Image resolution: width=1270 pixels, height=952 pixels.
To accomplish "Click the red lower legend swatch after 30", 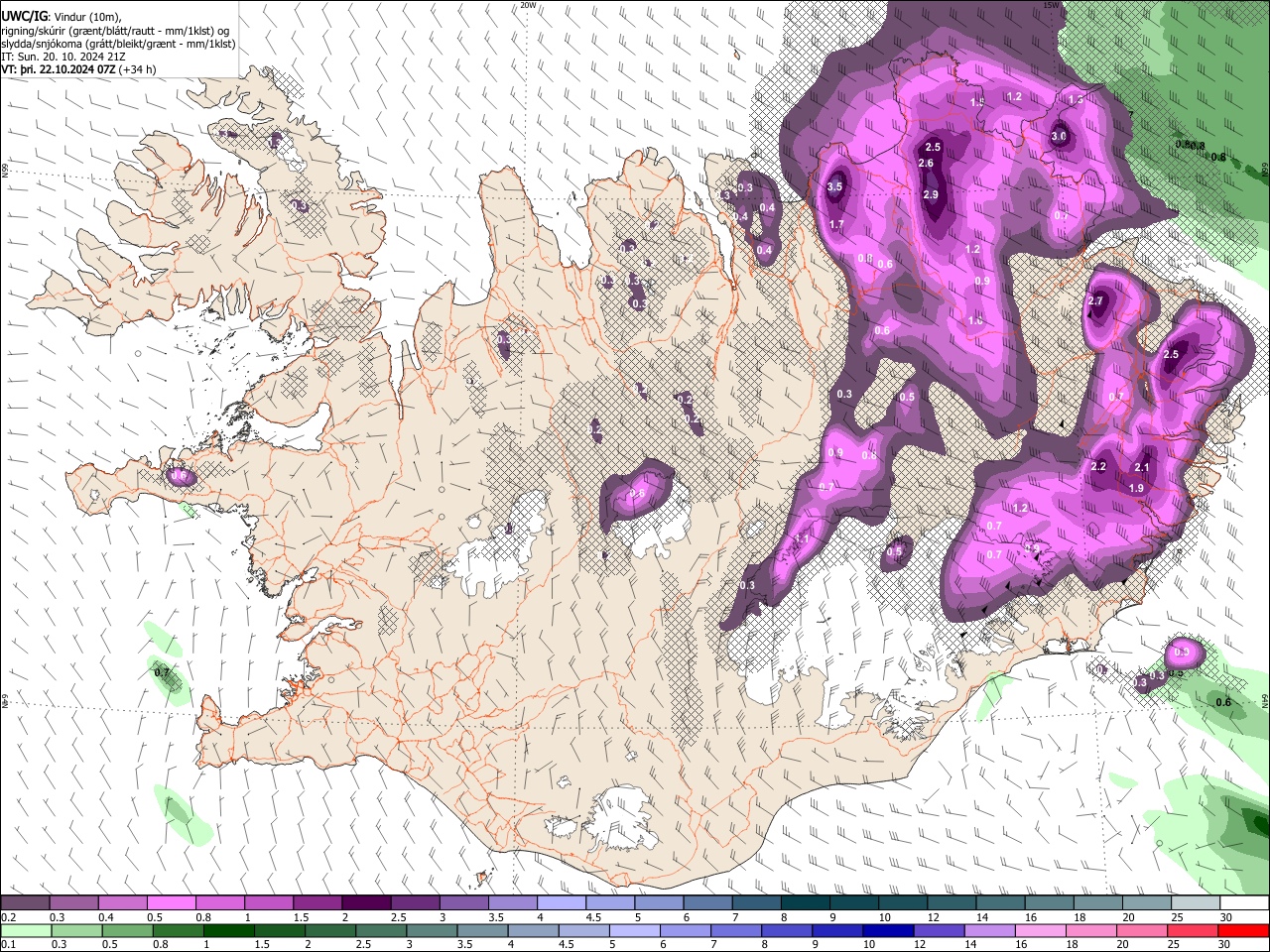I will coord(1244,931).
